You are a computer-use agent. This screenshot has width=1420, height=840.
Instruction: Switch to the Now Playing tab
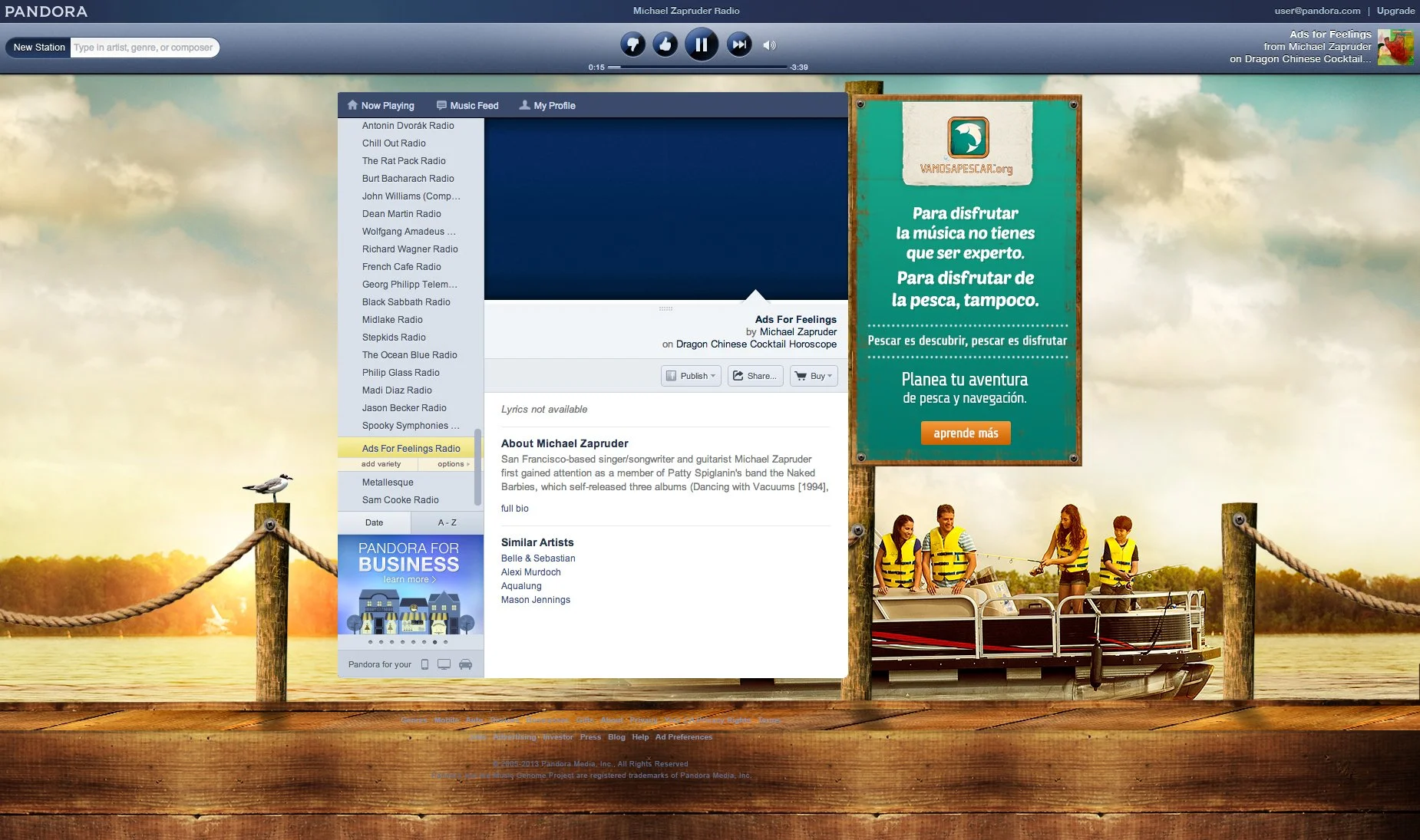click(x=381, y=105)
